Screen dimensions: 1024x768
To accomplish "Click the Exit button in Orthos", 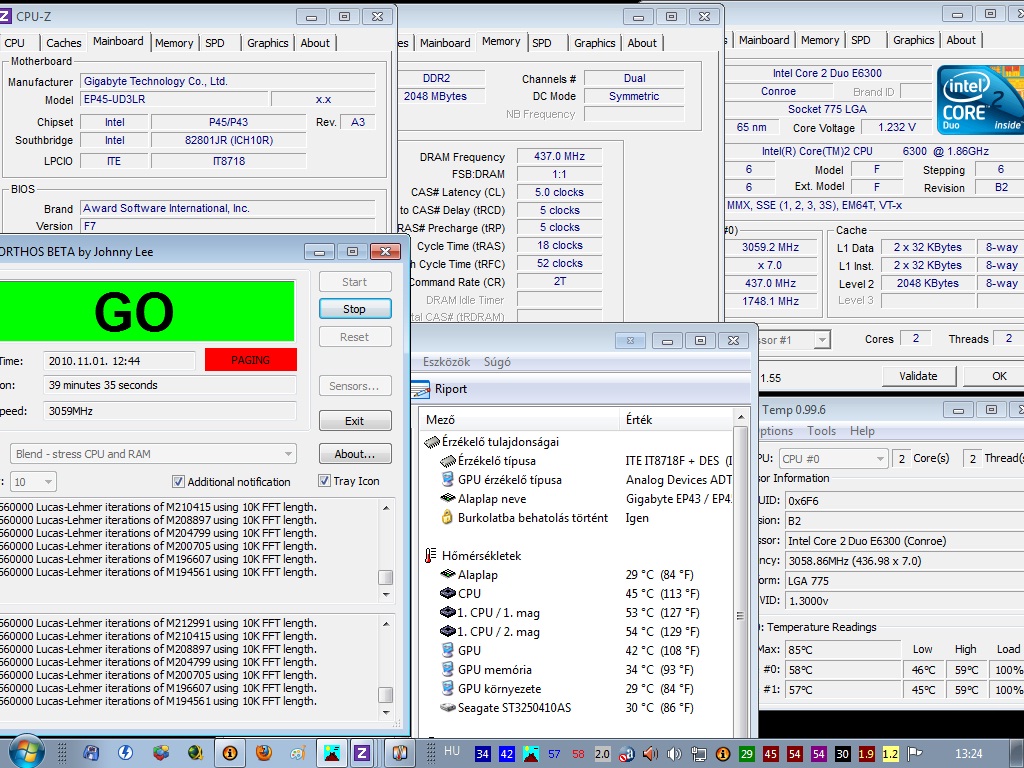I will (x=355, y=421).
